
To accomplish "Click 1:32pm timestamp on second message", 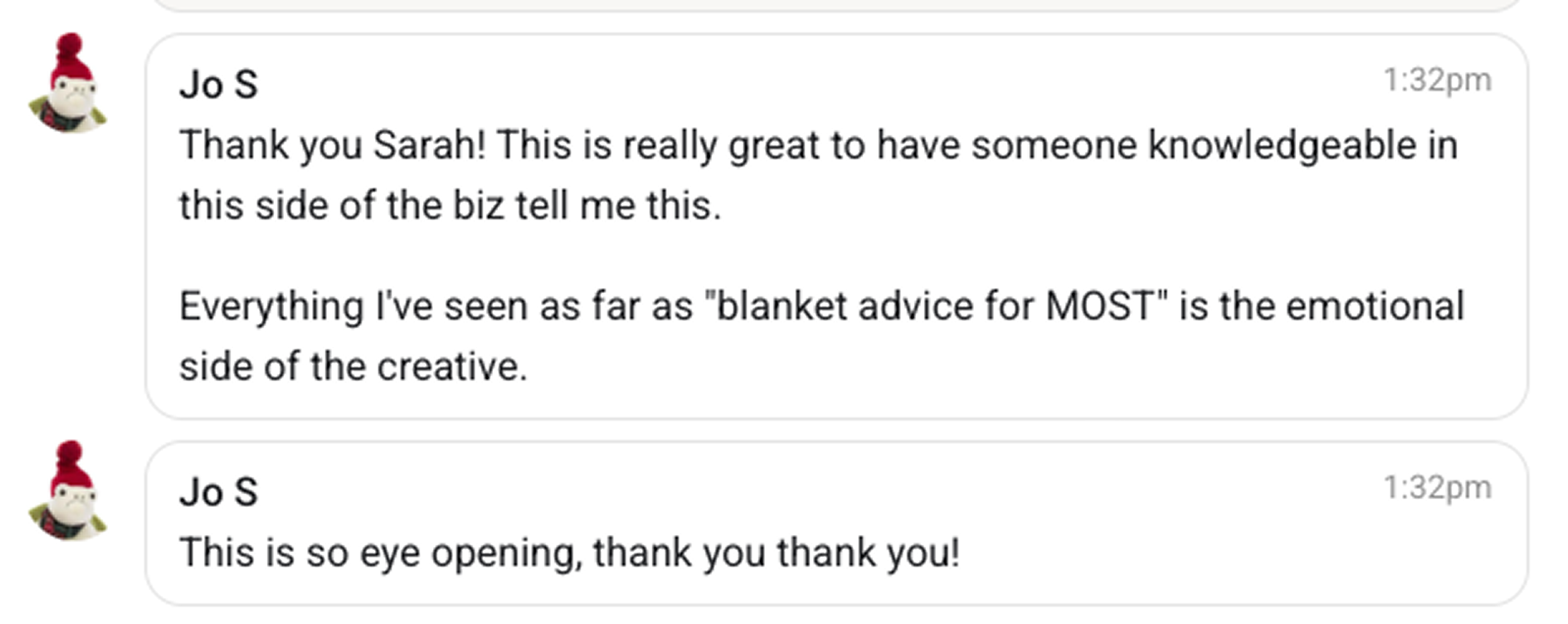I will pyautogui.click(x=1437, y=488).
